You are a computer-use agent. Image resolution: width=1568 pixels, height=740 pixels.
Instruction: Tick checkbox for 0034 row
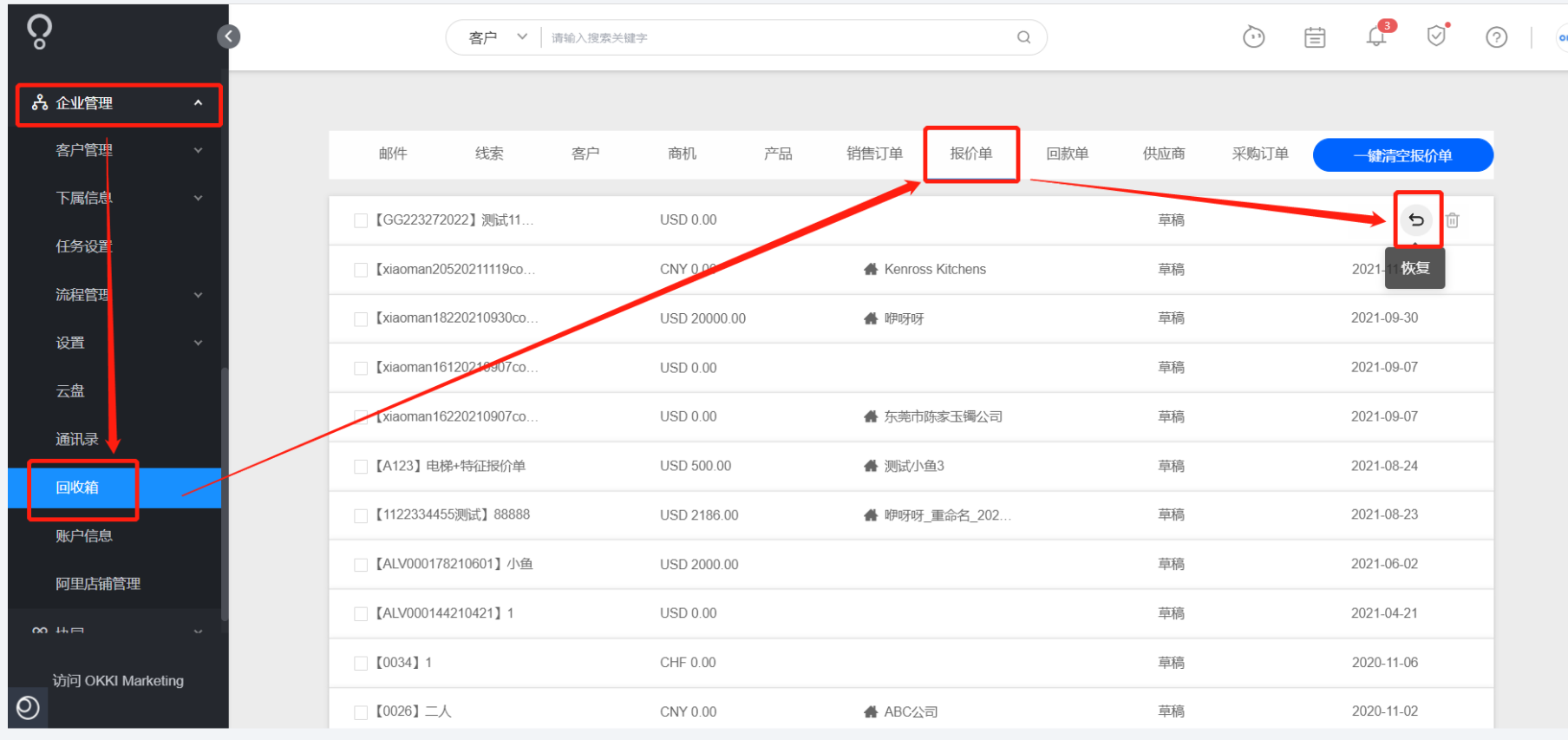tap(361, 663)
